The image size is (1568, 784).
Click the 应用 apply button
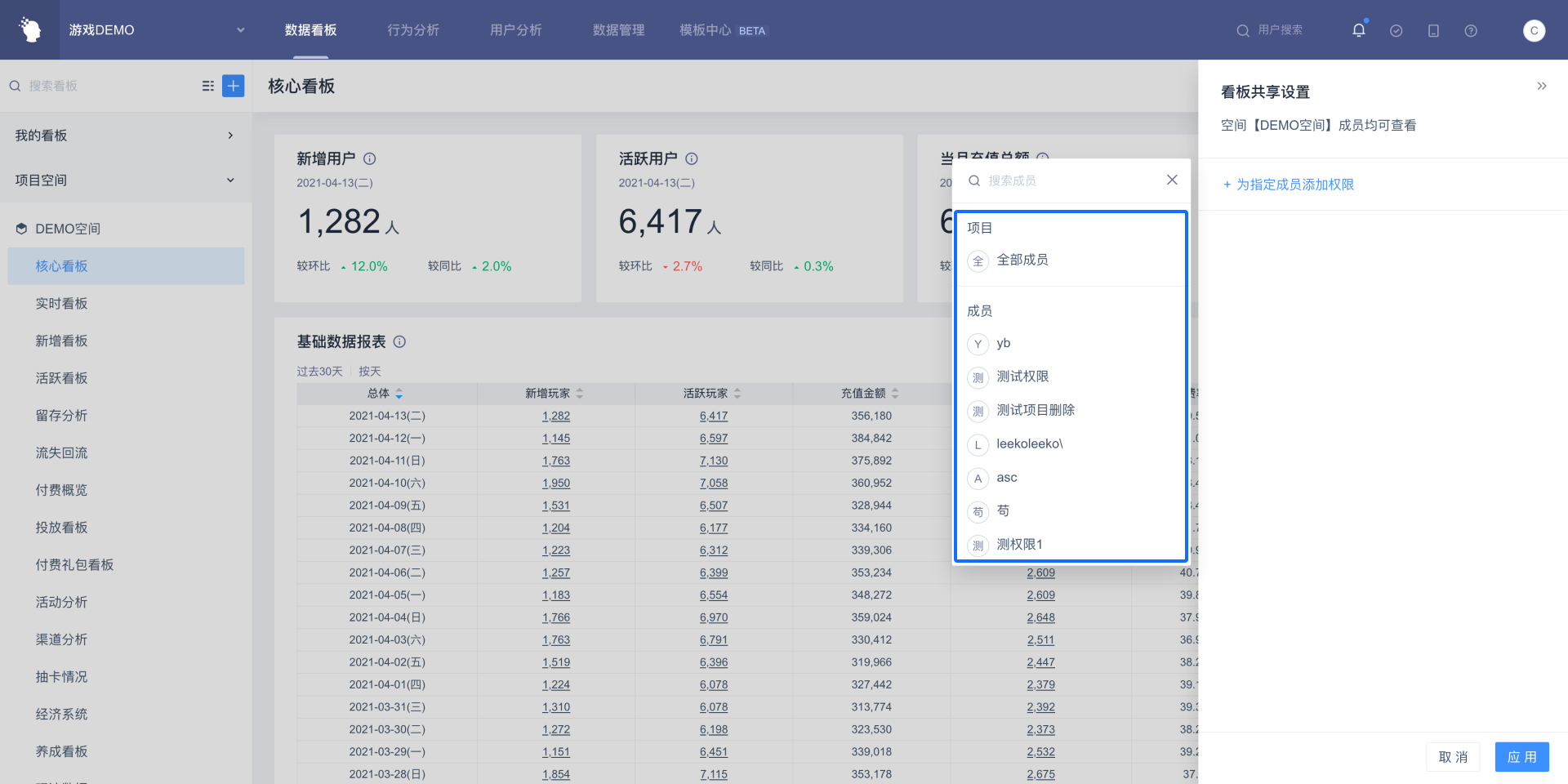[x=1521, y=757]
